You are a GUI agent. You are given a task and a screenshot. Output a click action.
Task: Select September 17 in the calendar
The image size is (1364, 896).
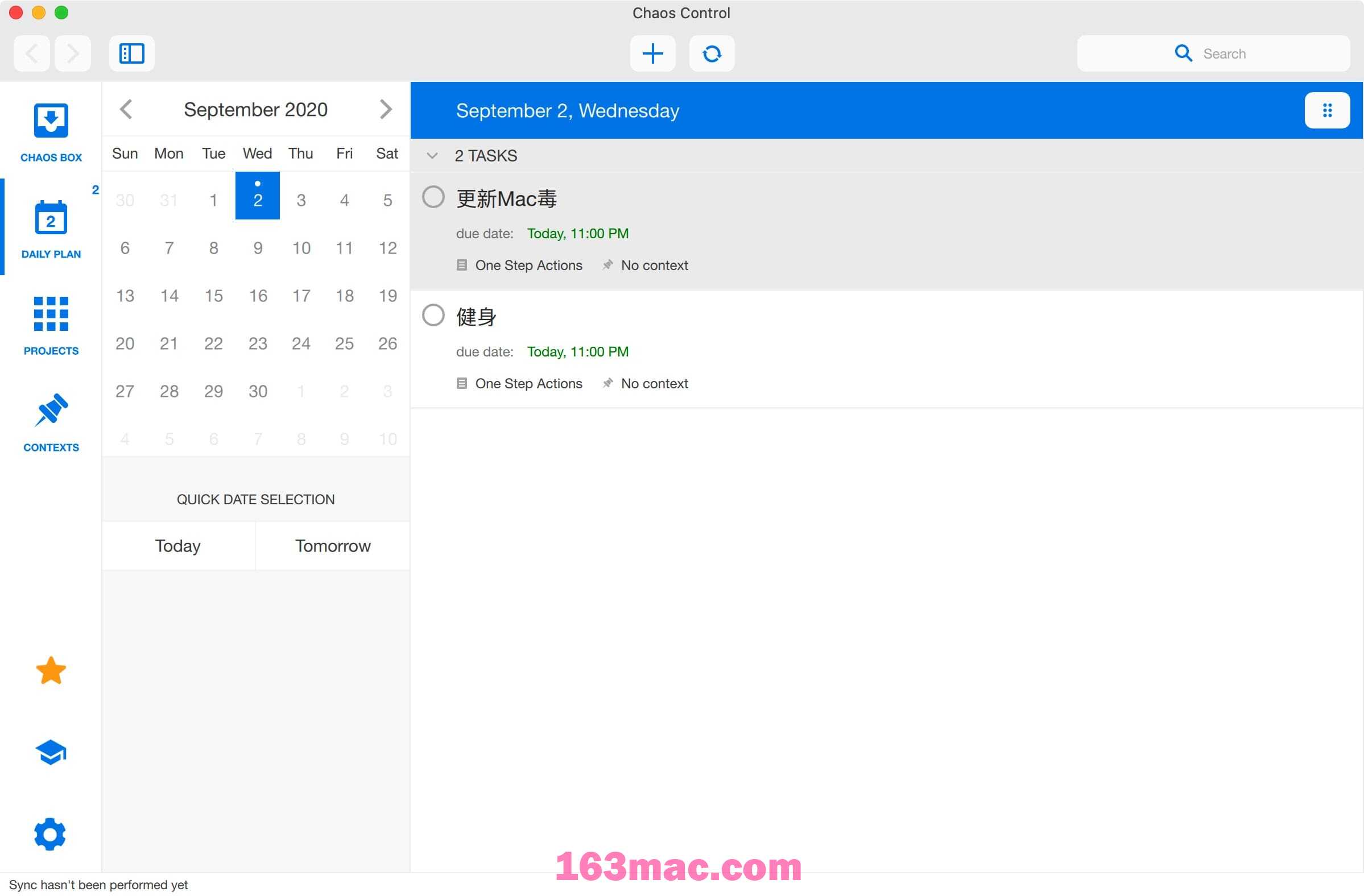[x=301, y=296]
